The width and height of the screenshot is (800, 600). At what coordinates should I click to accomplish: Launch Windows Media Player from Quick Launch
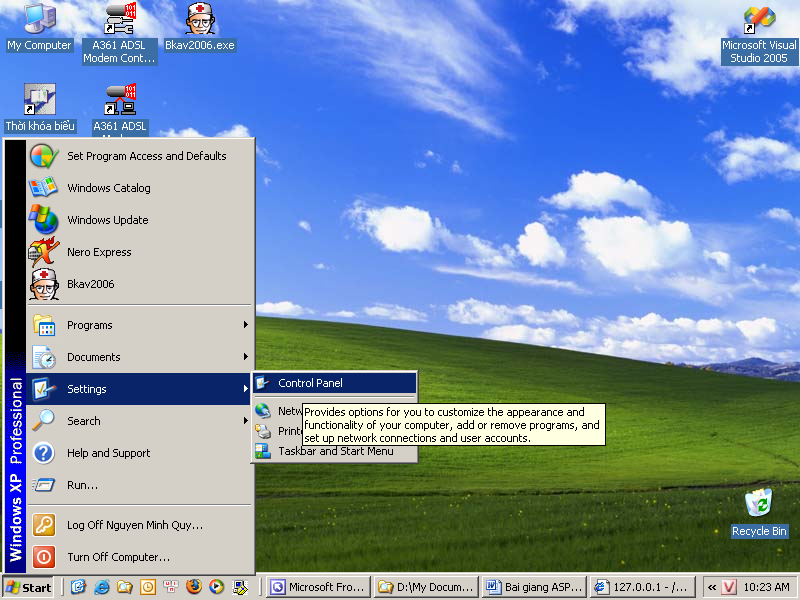(x=217, y=587)
